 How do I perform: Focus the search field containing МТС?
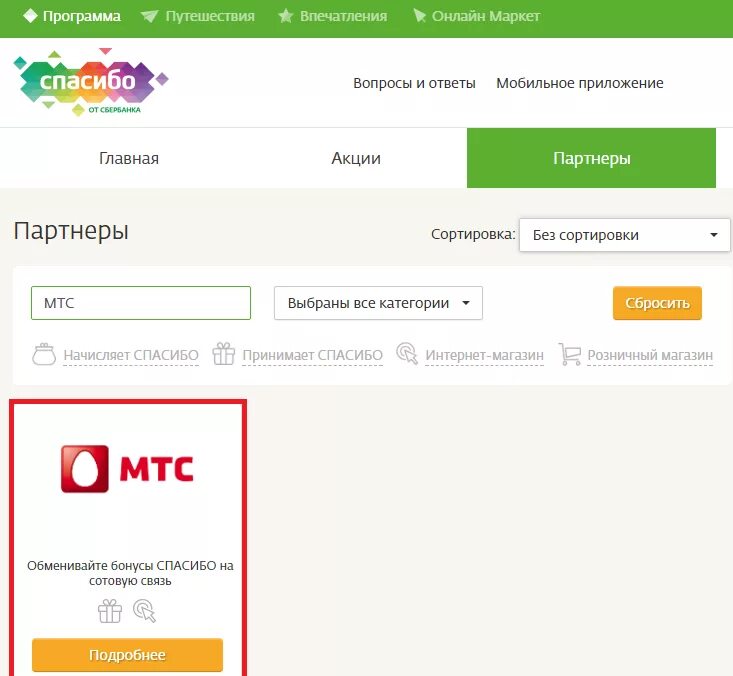point(141,303)
